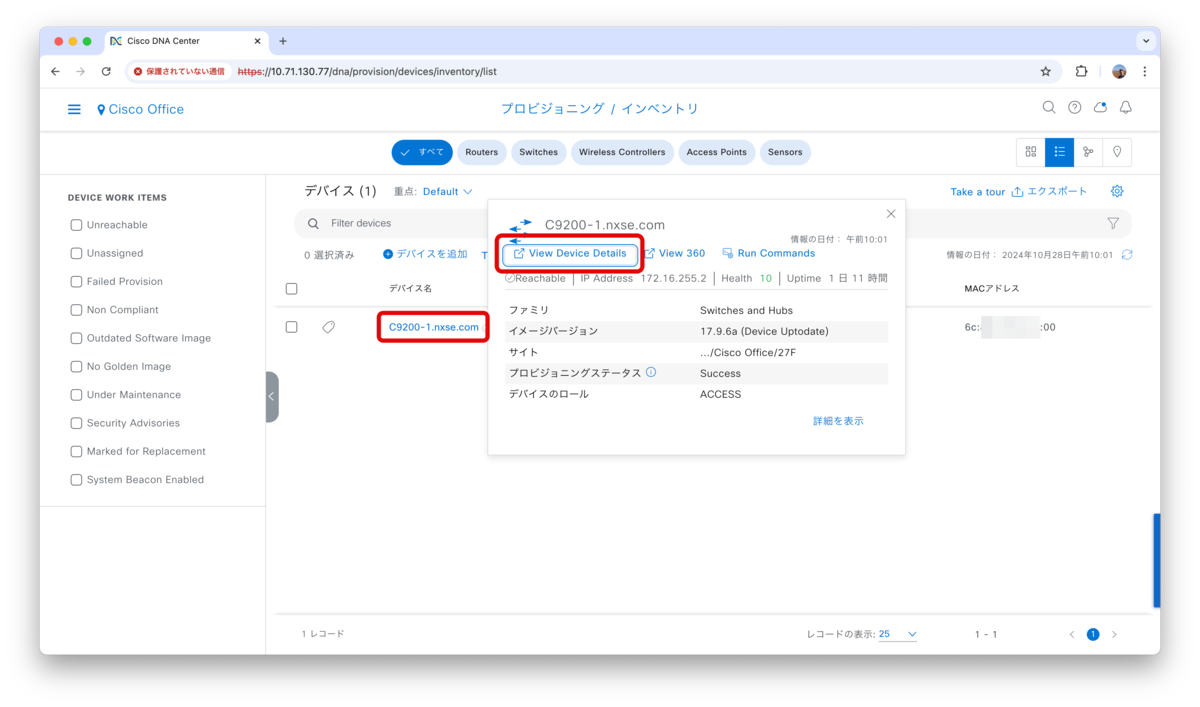The height and width of the screenshot is (707, 1200).
Task: Select the Access Points filter tab
Action: point(716,152)
